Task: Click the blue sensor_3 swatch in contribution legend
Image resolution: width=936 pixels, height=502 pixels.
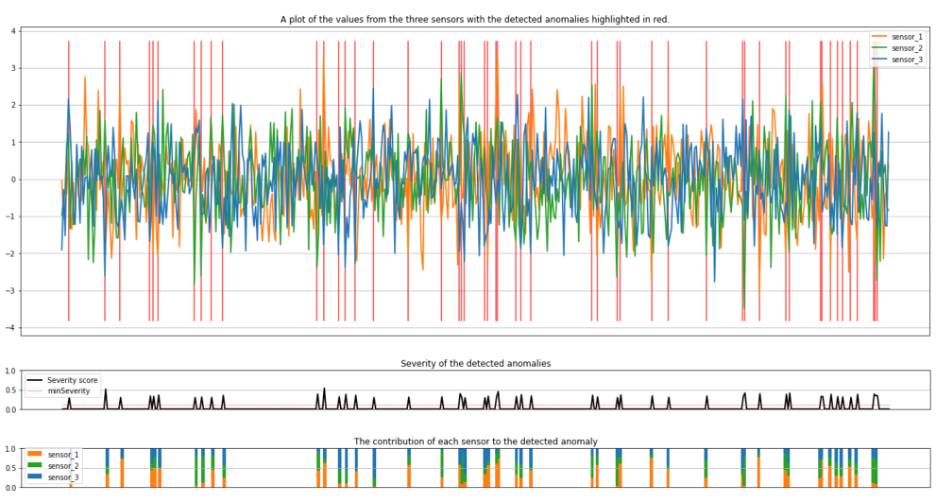Action: [x=35, y=478]
